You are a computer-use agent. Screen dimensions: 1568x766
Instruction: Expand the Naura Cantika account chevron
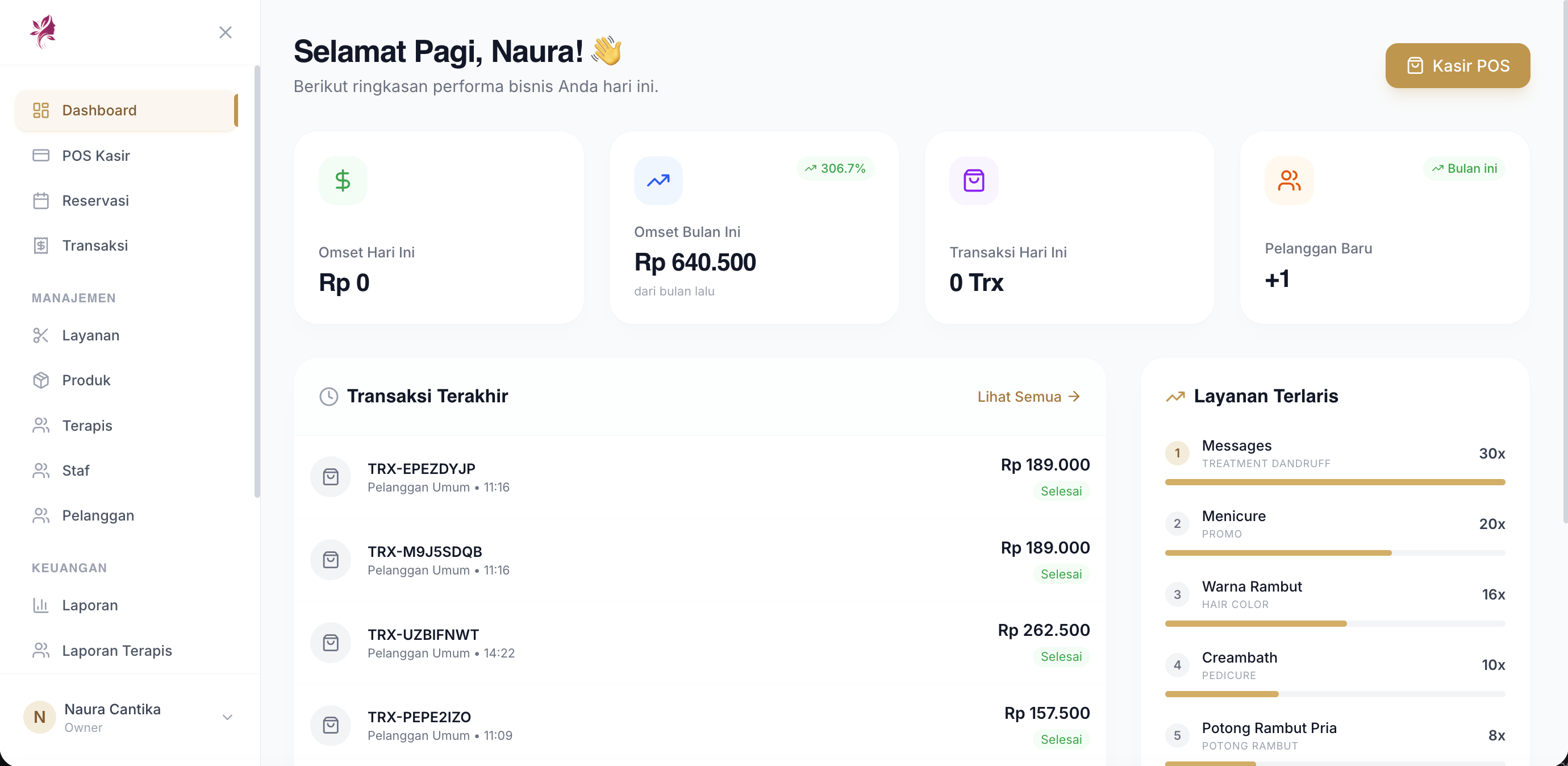point(227,717)
